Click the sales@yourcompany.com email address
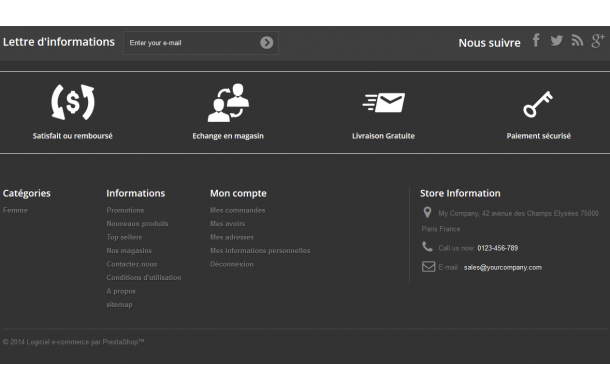The height and width of the screenshot is (390, 610). click(x=503, y=267)
